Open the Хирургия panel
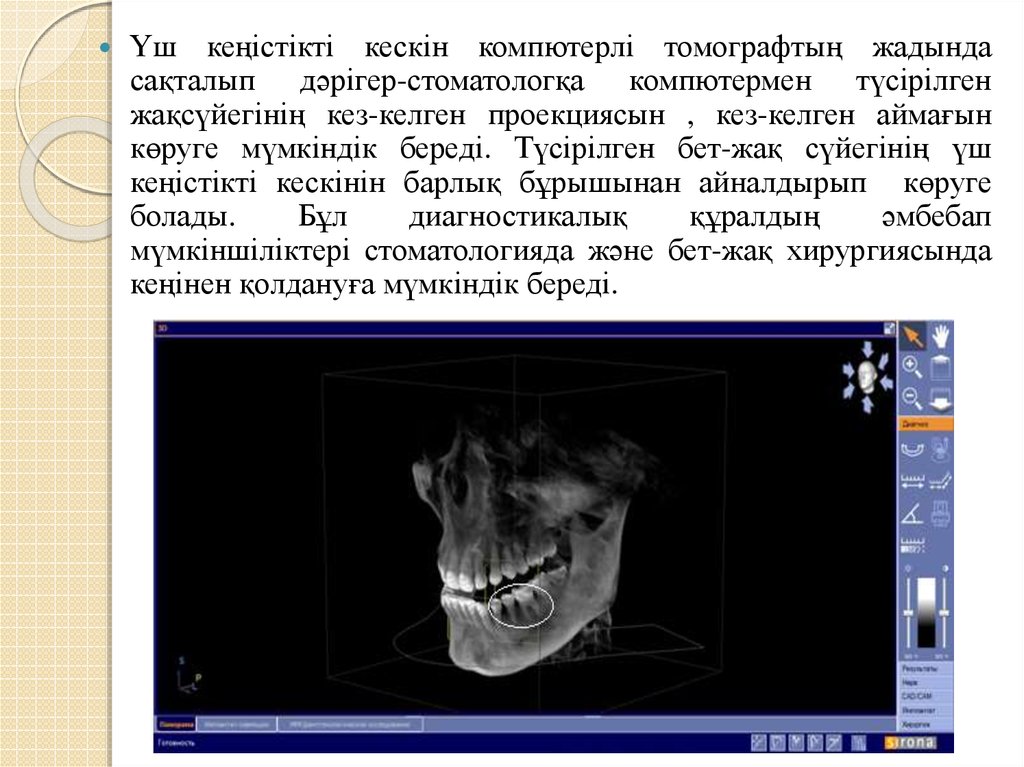Viewport: 1024px width, 767px height. tap(926, 725)
